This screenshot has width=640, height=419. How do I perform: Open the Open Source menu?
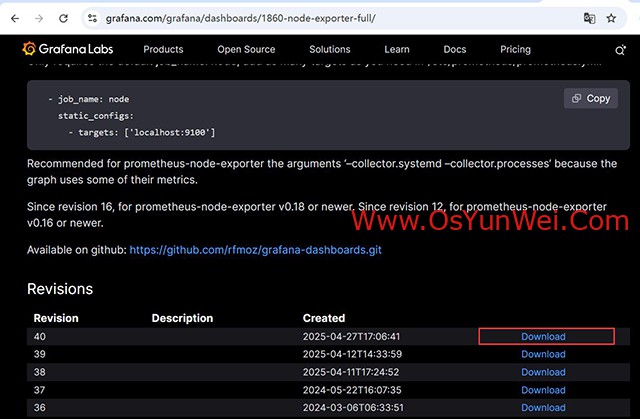click(246, 49)
